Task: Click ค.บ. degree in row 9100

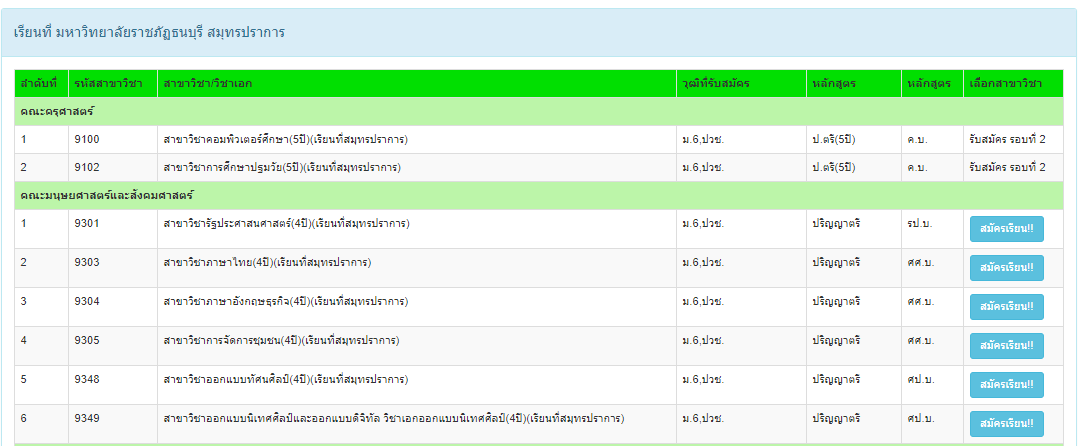Action: tap(917, 140)
